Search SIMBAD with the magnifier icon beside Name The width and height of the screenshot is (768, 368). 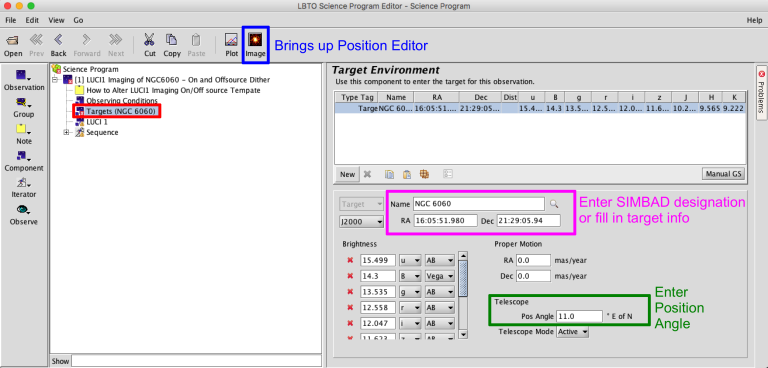coord(554,204)
